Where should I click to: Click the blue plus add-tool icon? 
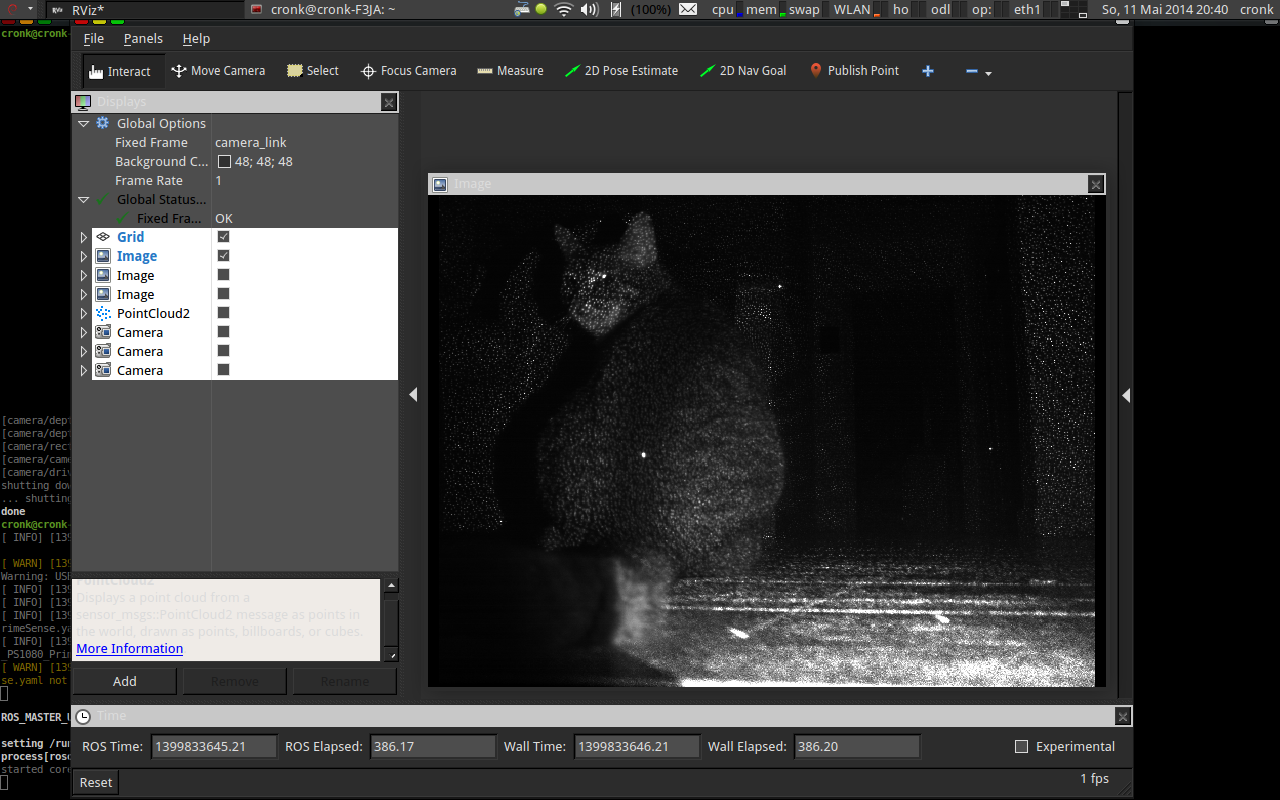tap(928, 71)
